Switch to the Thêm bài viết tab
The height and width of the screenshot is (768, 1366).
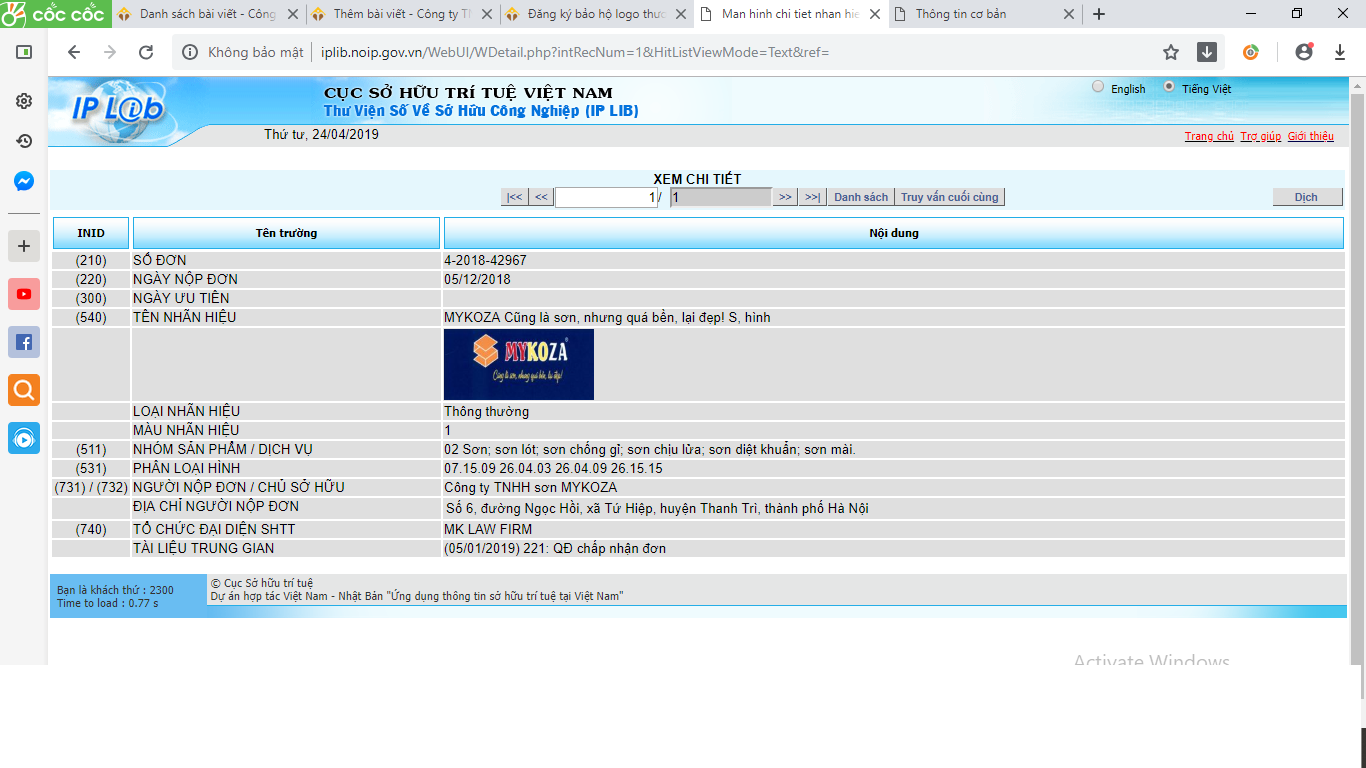point(400,14)
